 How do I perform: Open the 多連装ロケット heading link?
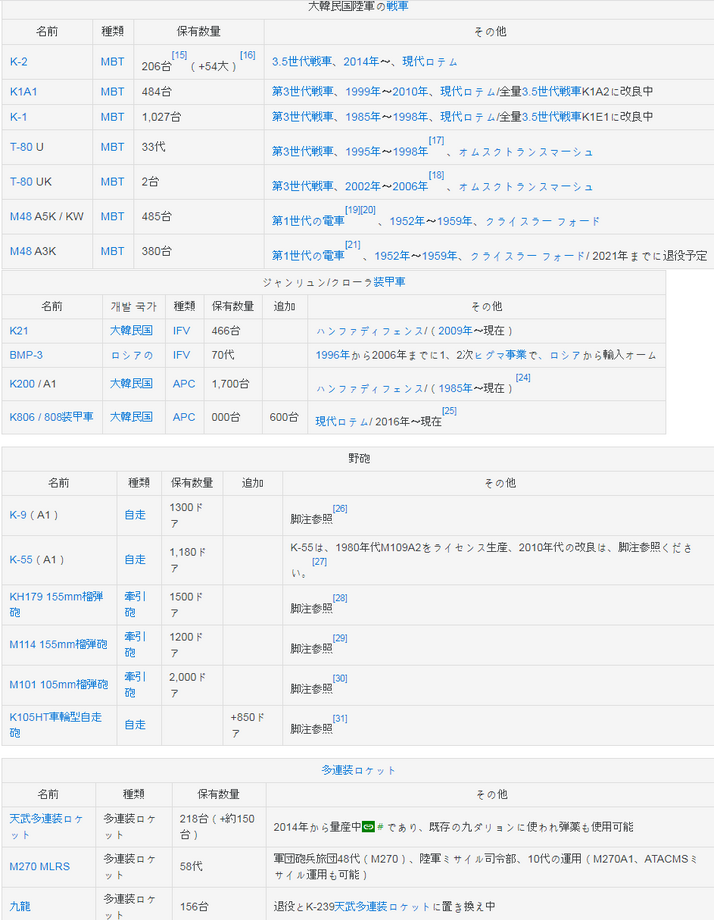[x=358, y=770]
